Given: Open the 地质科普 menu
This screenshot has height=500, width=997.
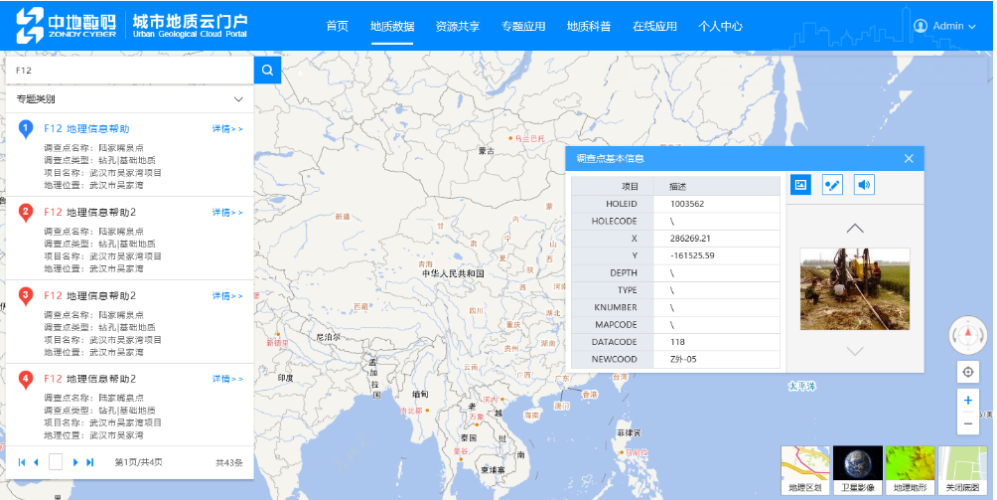Looking at the screenshot, I should 589,27.
